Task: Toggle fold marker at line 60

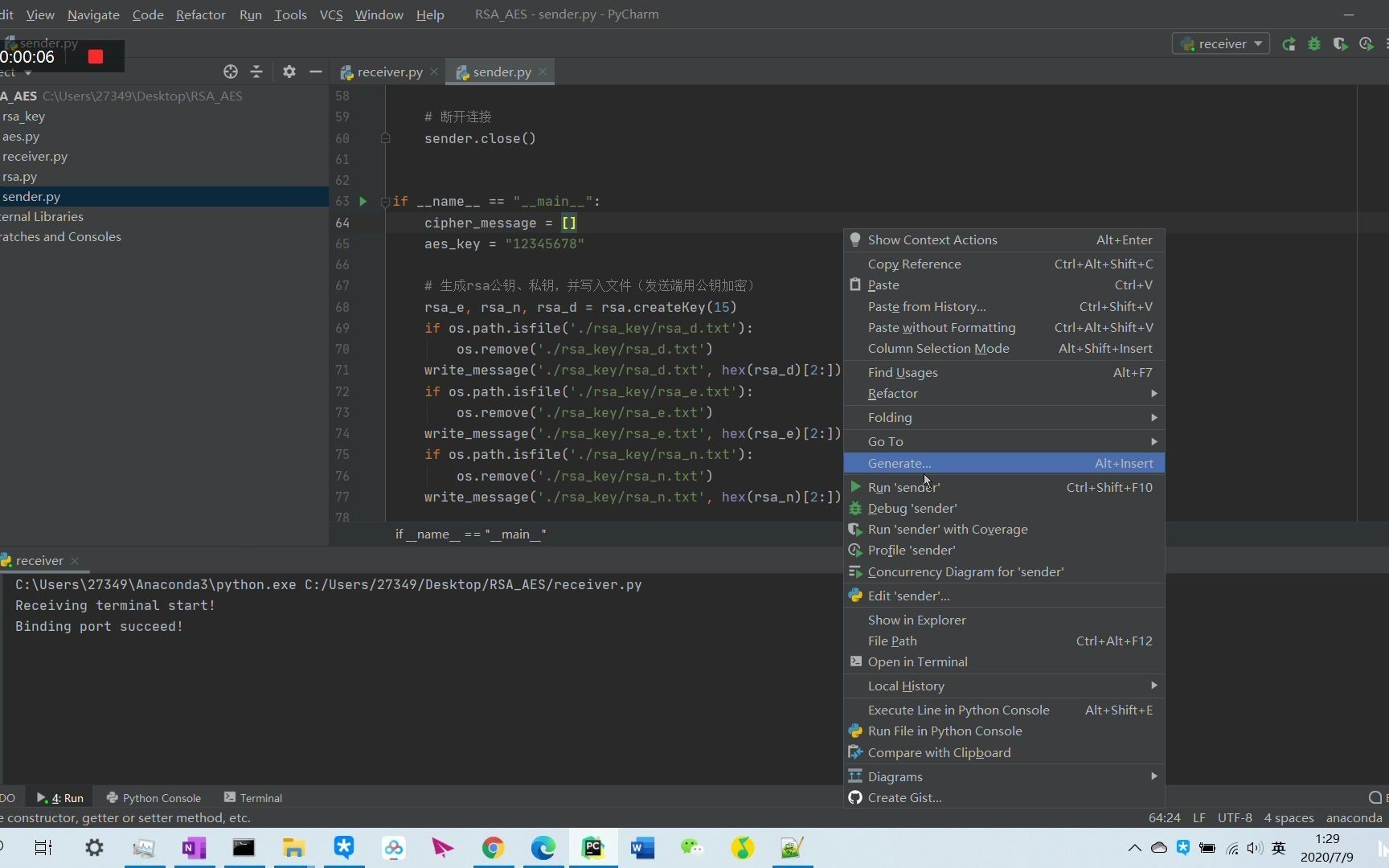Action: click(x=385, y=138)
